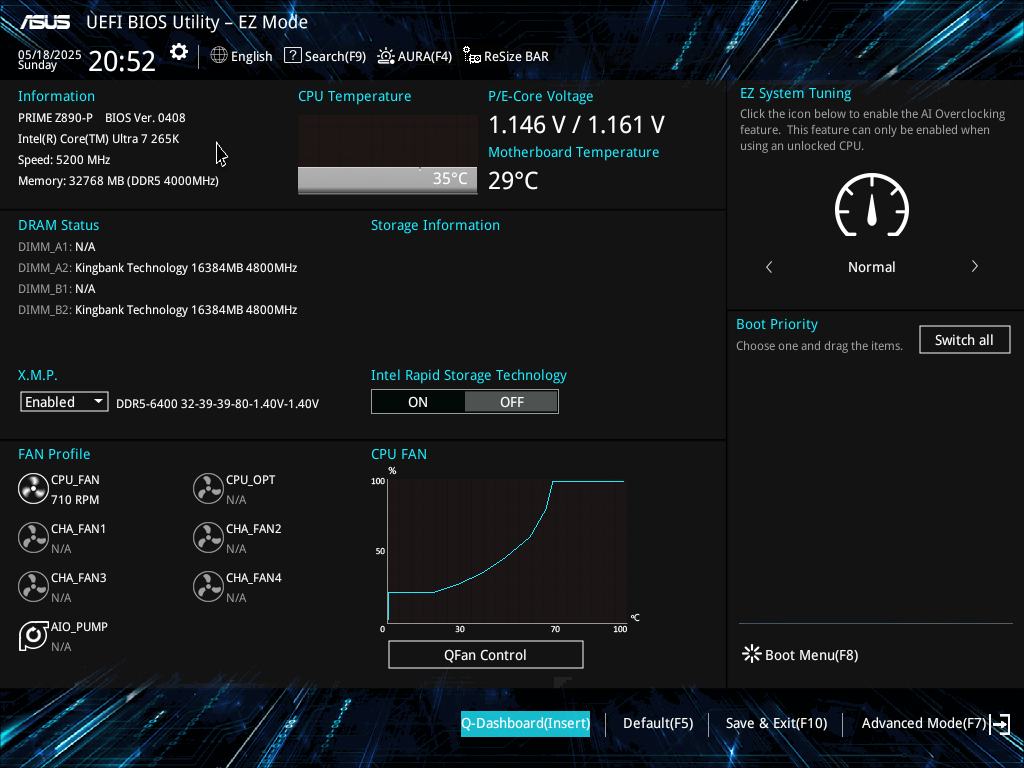Click the Boot Menu starburst icon
The height and width of the screenshot is (768, 1024).
pyautogui.click(x=752, y=654)
